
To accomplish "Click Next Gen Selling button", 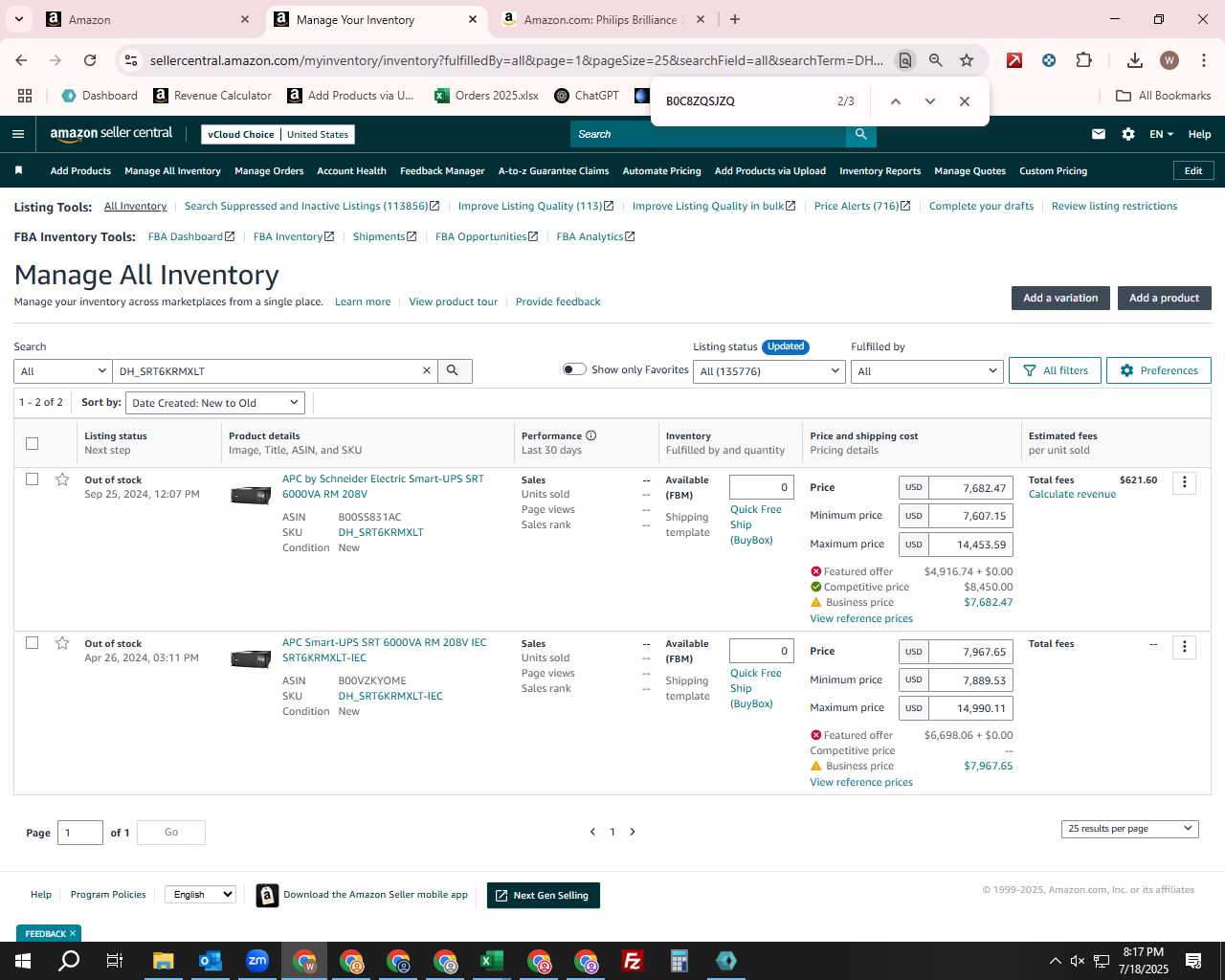I will 544,896.
